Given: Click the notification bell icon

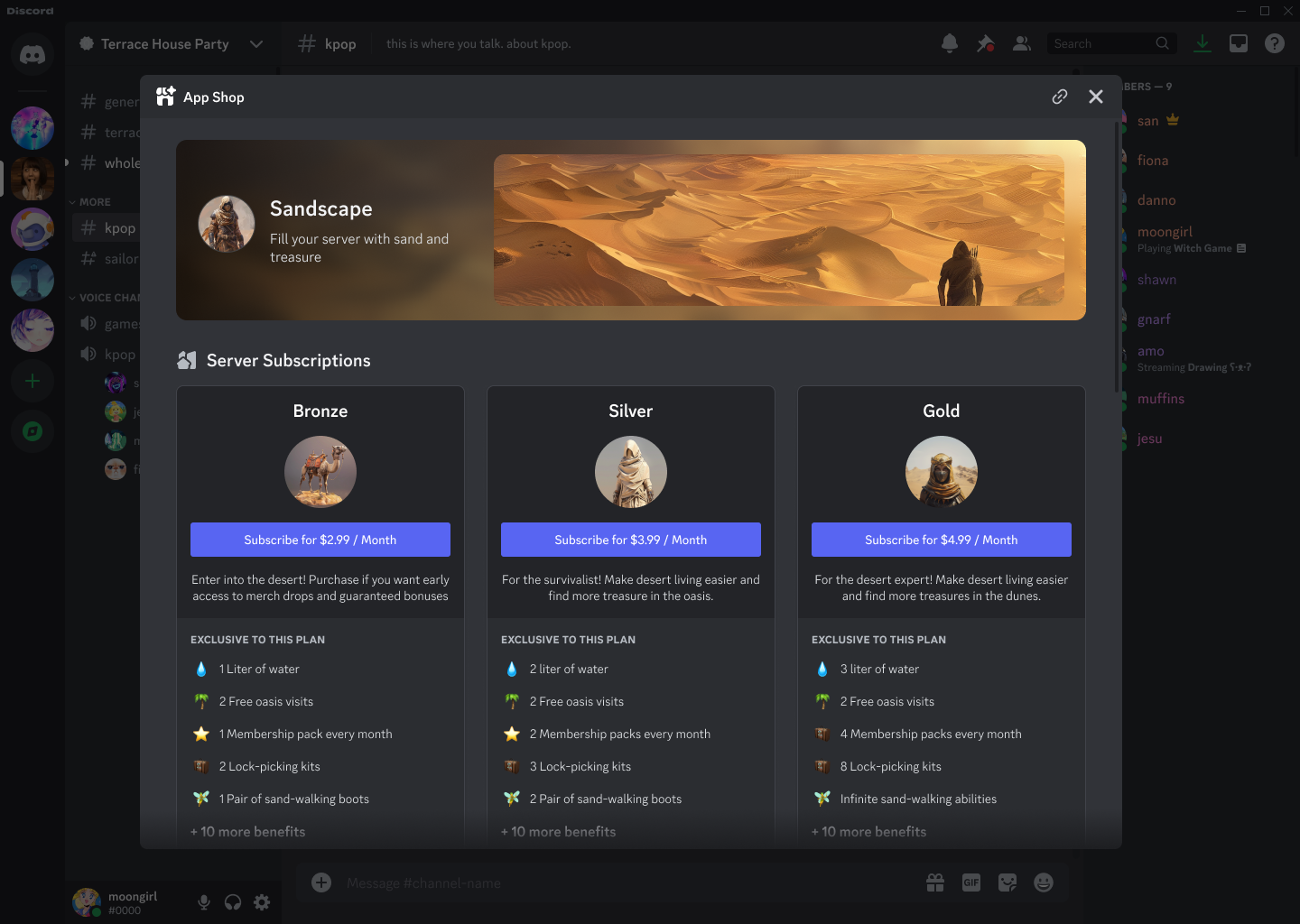Looking at the screenshot, I should (x=949, y=42).
